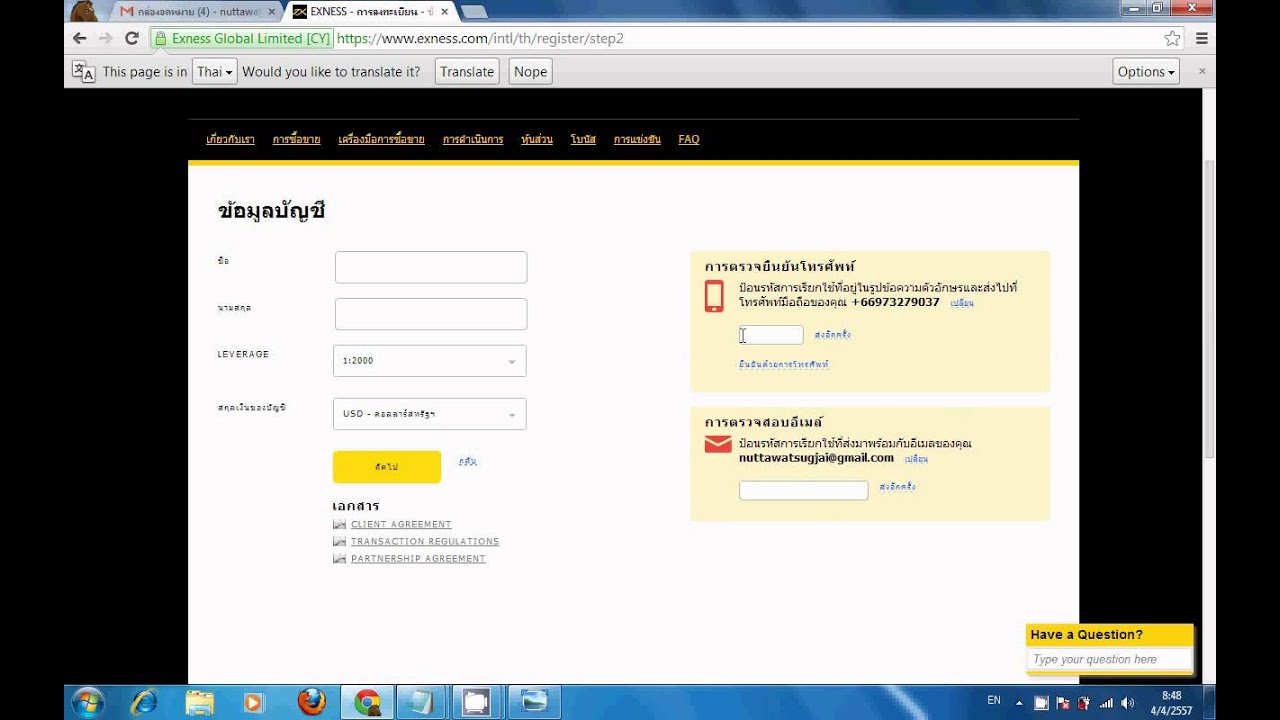
Task: Open the เครื่องมือการซื้อขาย menu item
Action: click(381, 140)
